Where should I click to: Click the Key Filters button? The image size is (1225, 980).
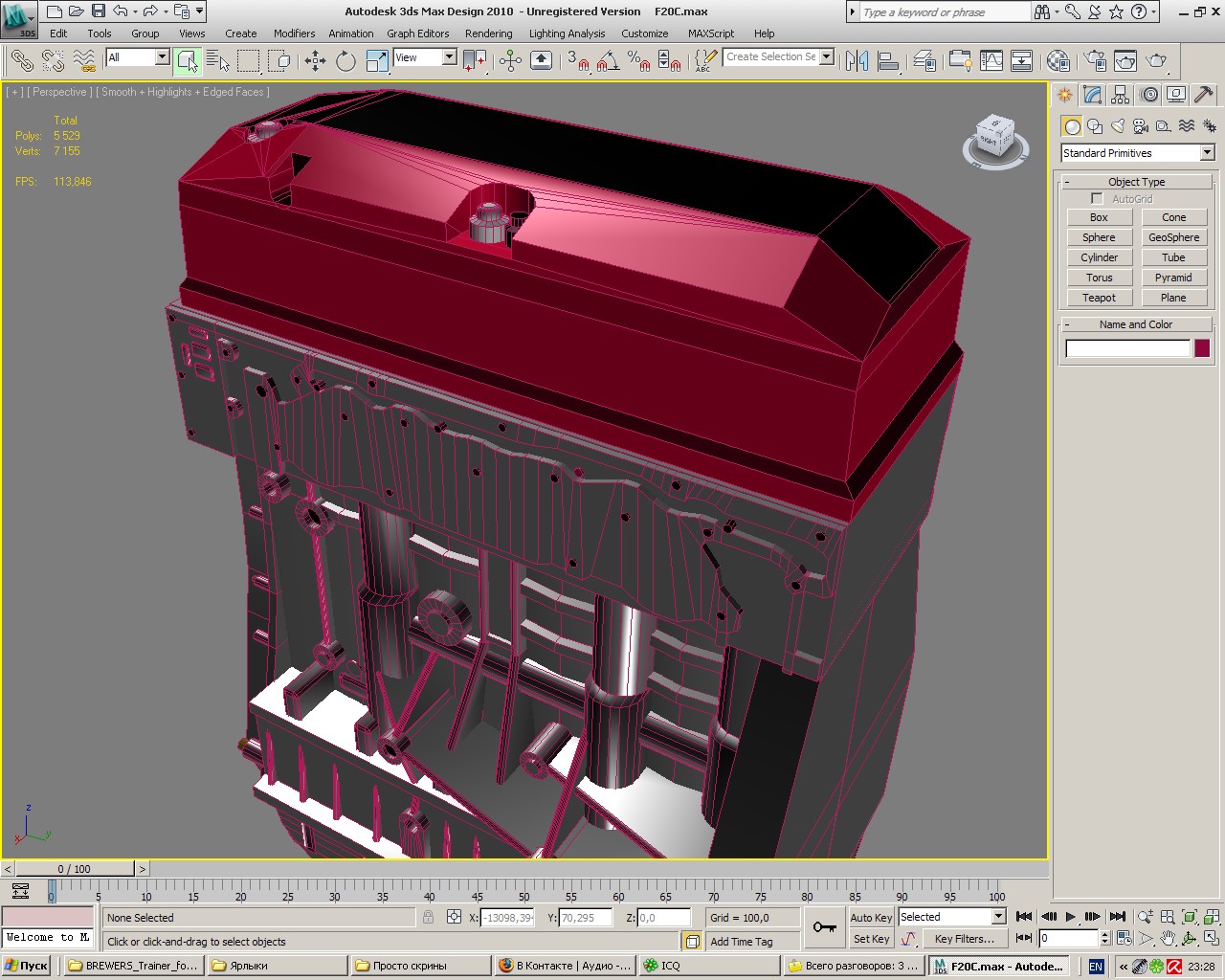(964, 939)
